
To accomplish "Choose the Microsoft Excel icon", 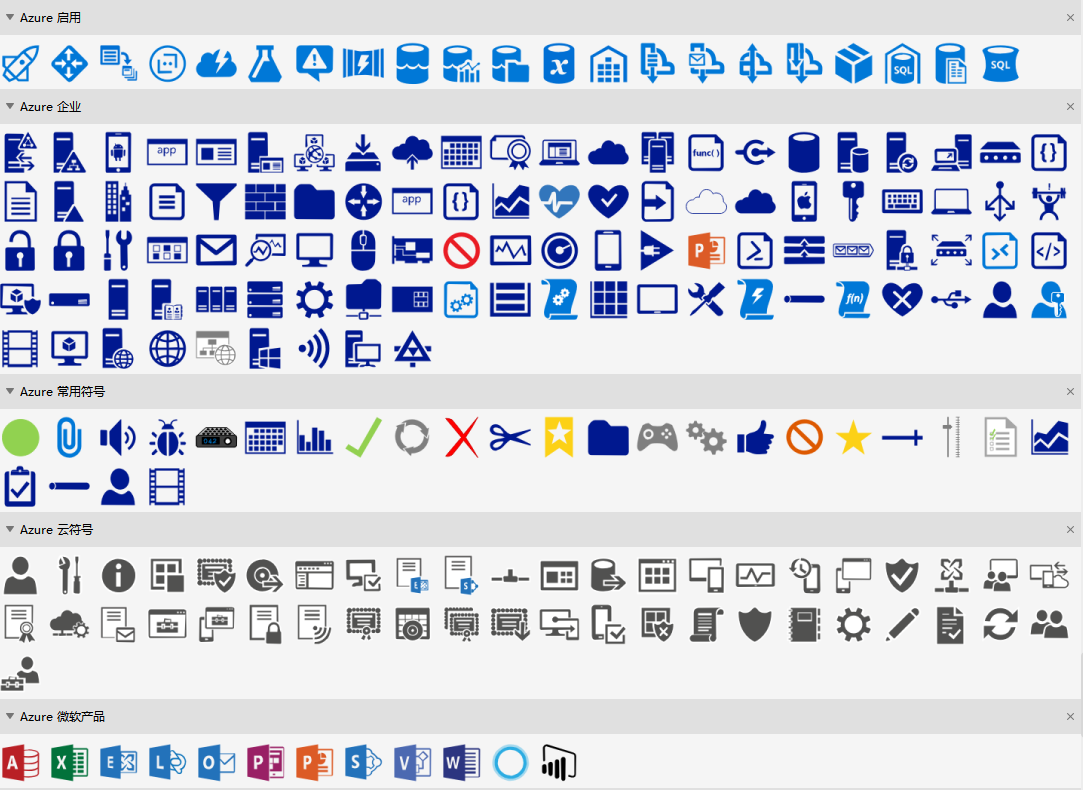I will (x=69, y=762).
